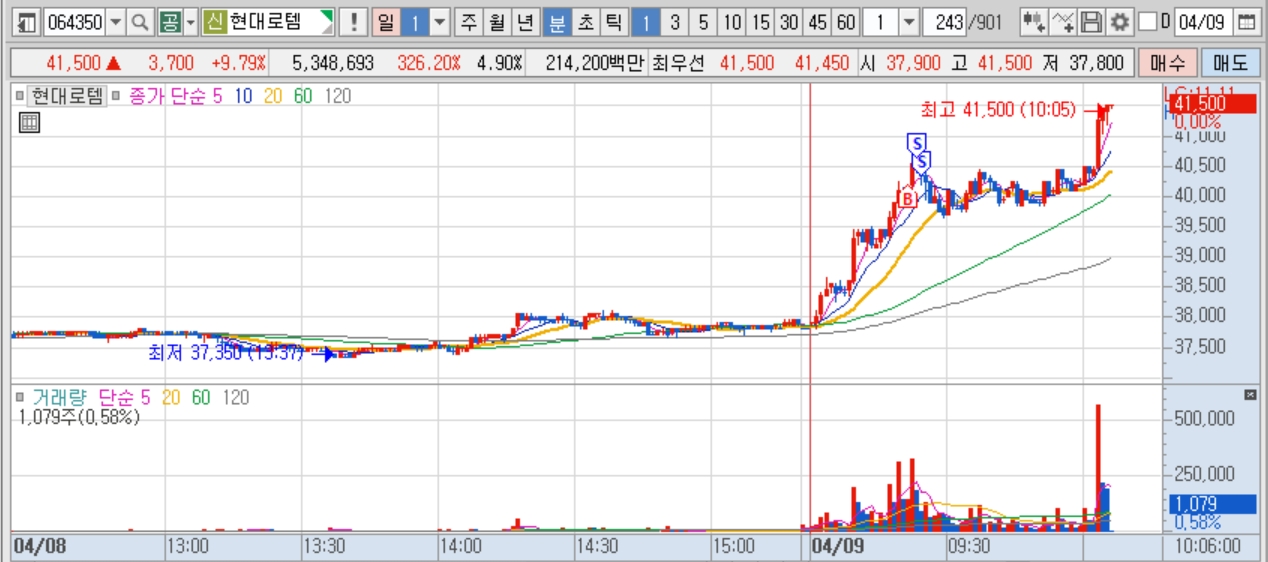Image resolution: width=1268 pixels, height=562 pixels.
Task: Click the small square before 종가 단순 legend
Action: pos(116,96)
